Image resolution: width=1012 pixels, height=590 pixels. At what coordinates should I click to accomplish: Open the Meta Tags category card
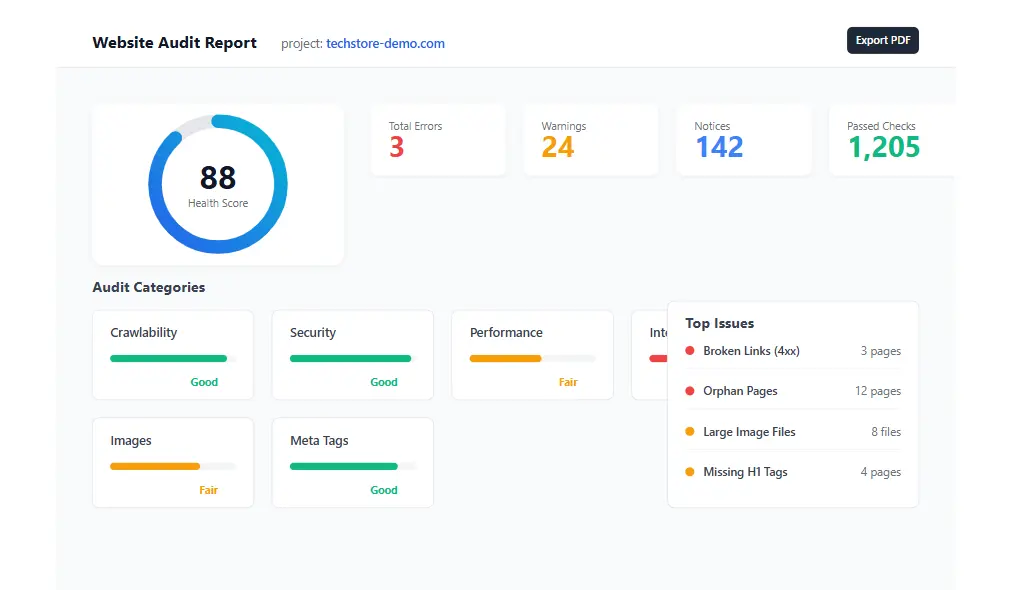click(x=352, y=463)
